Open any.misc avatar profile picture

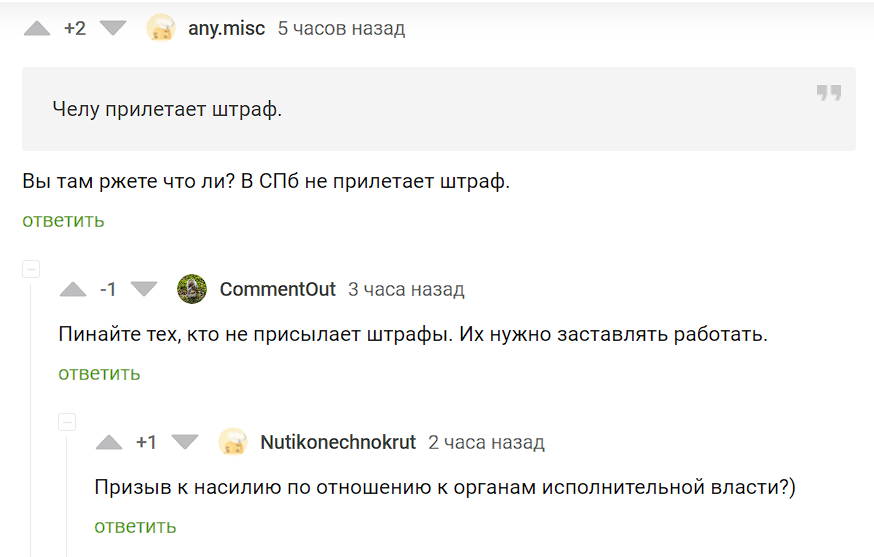(x=161, y=28)
